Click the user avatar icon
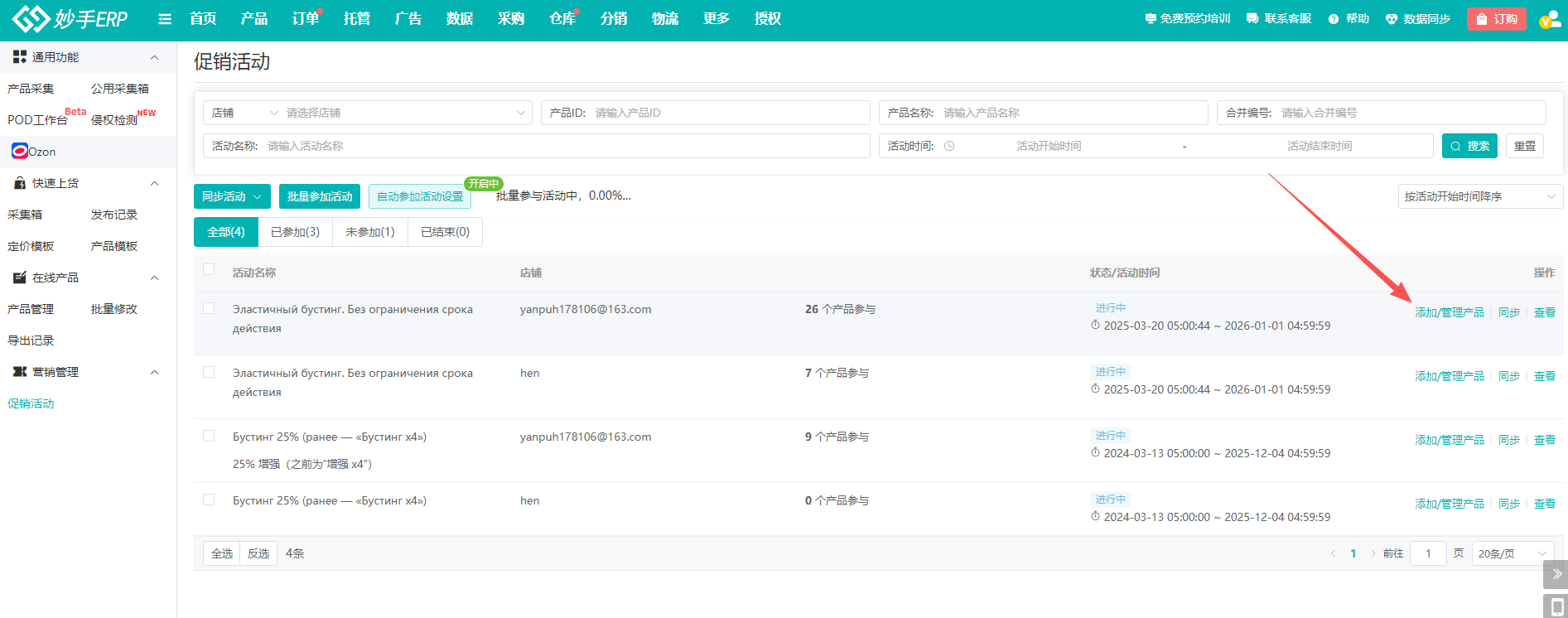Screen dimensions: 1568x618 coord(1549,19)
